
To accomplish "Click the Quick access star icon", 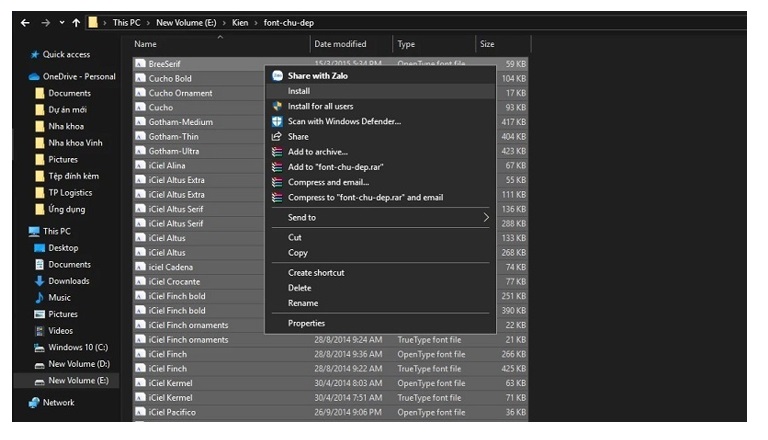I will [x=34, y=54].
